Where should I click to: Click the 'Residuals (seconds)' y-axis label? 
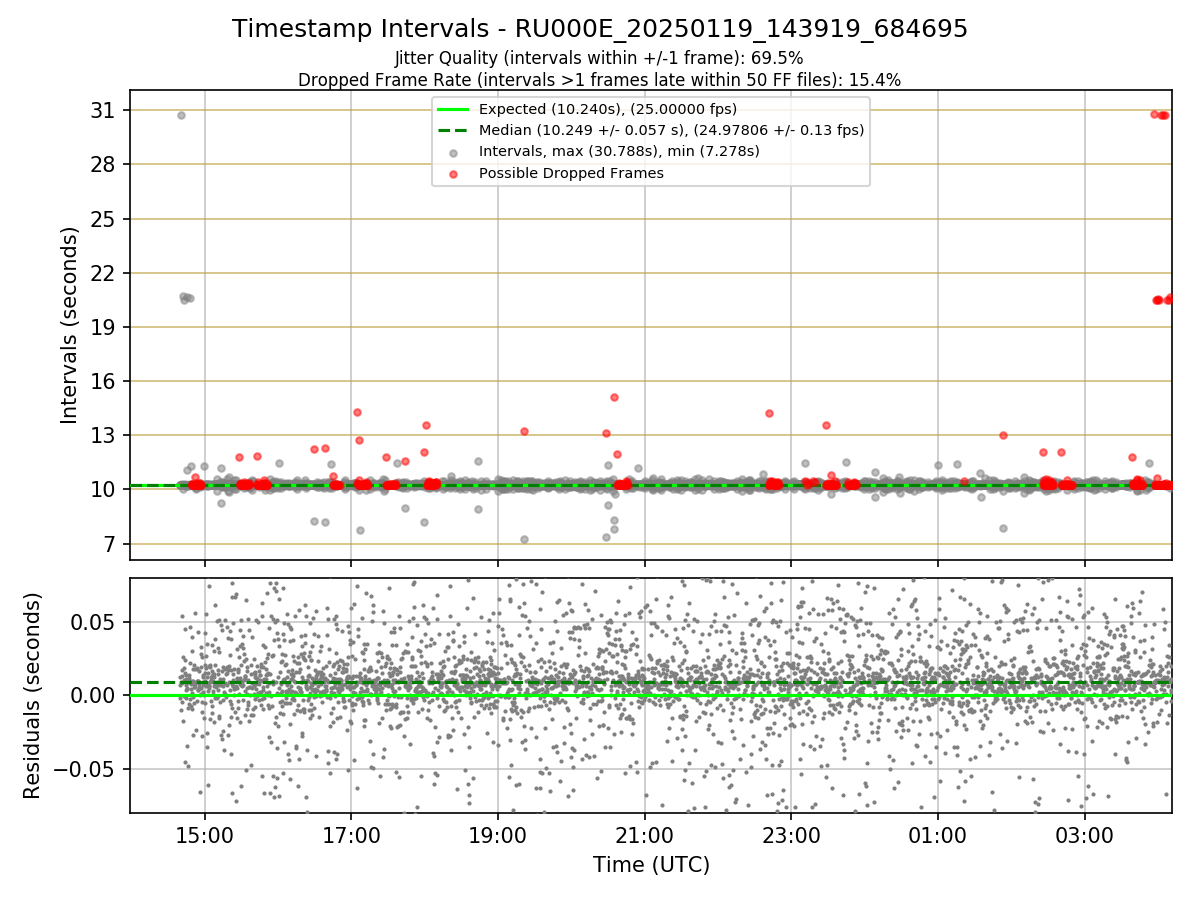32,696
